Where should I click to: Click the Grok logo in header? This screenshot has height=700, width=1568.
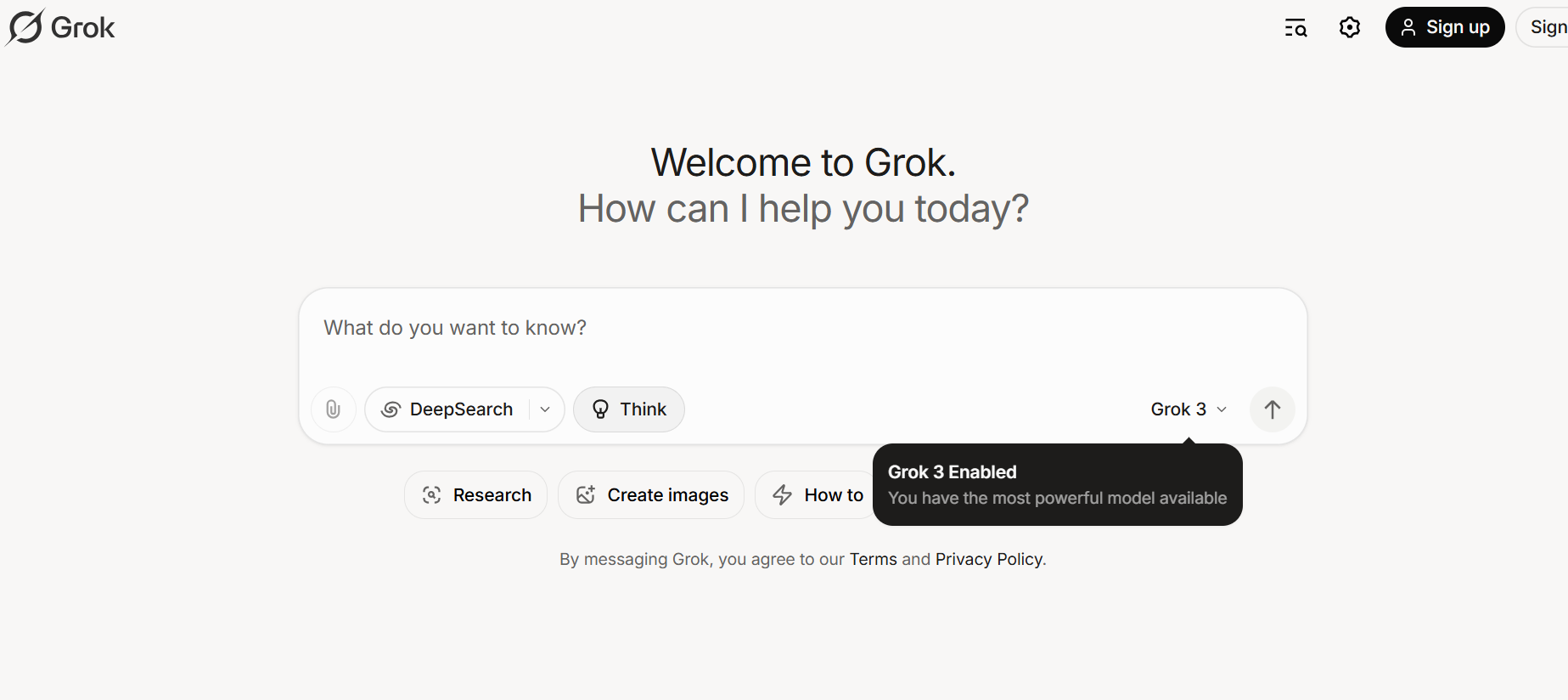point(60,27)
